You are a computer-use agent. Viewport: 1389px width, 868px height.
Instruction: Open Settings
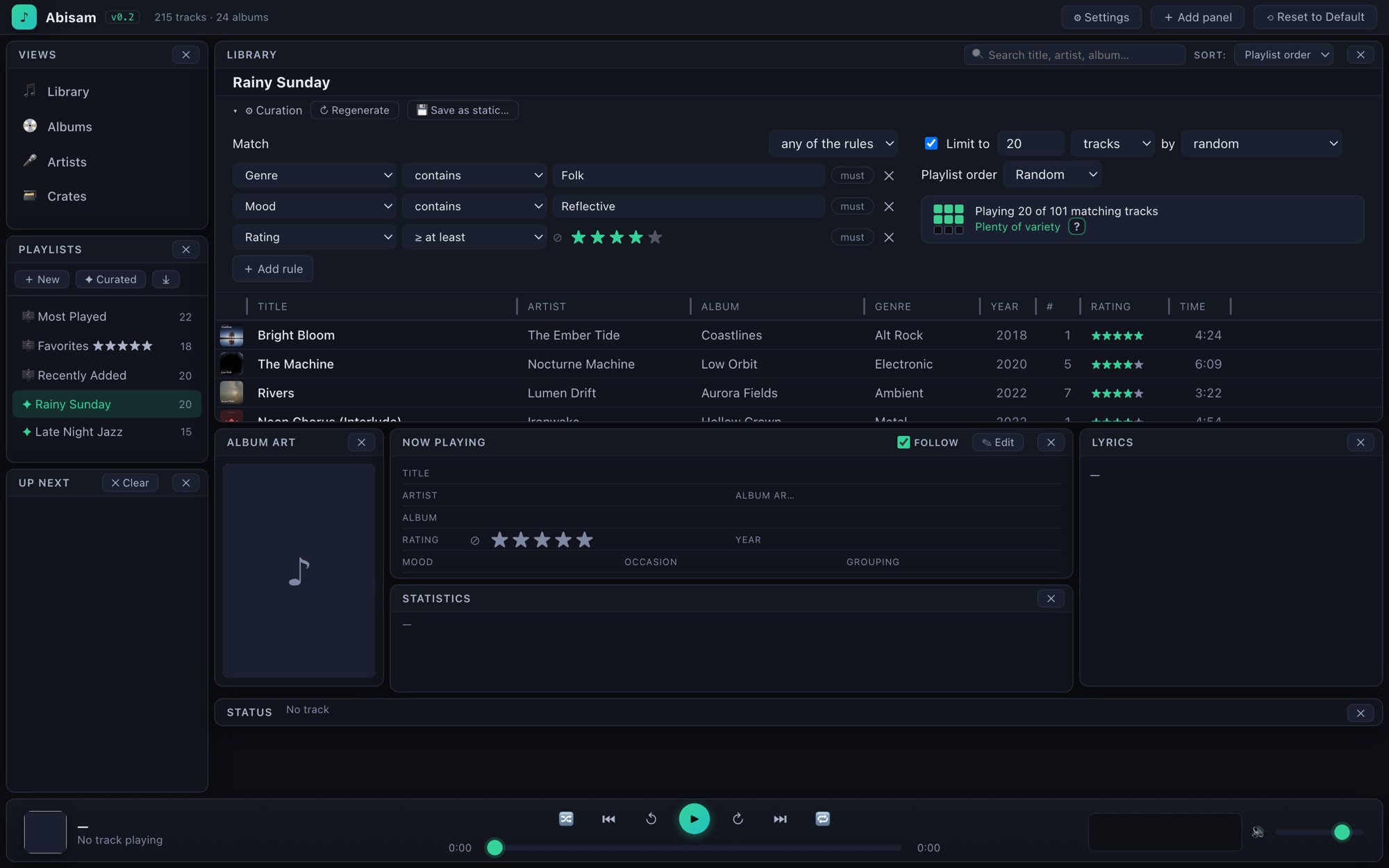[1101, 17]
